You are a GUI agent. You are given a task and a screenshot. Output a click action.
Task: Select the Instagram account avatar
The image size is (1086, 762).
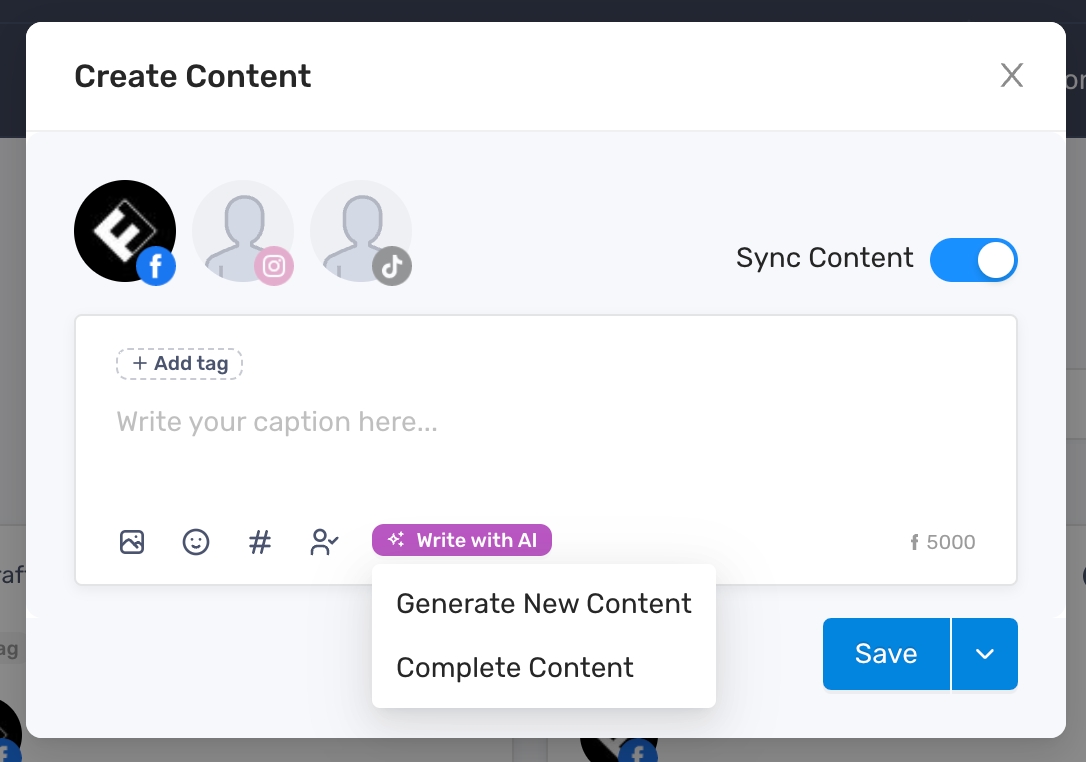[243, 231]
